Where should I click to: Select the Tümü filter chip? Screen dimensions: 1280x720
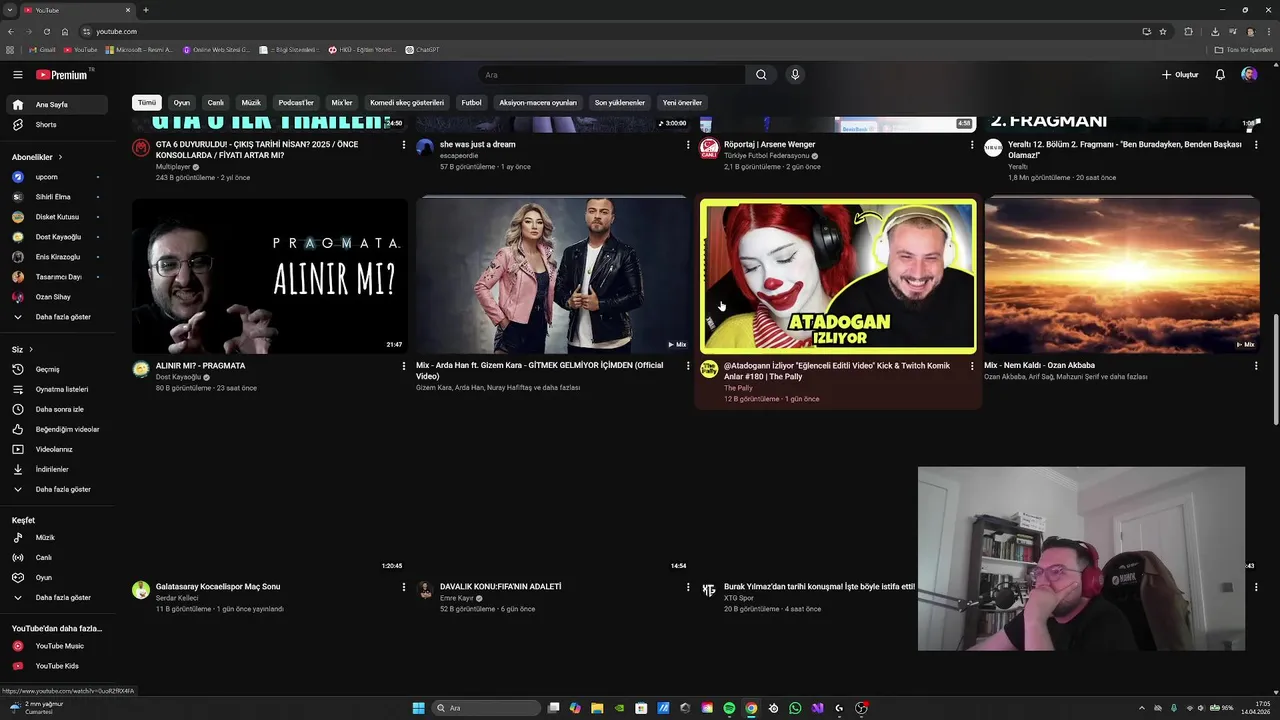147,102
